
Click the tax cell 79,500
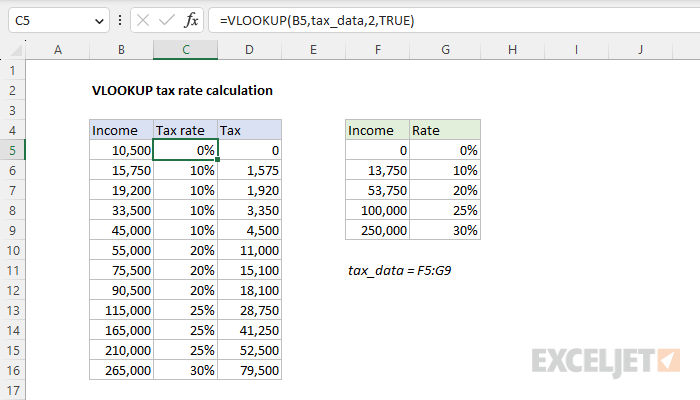coord(250,370)
